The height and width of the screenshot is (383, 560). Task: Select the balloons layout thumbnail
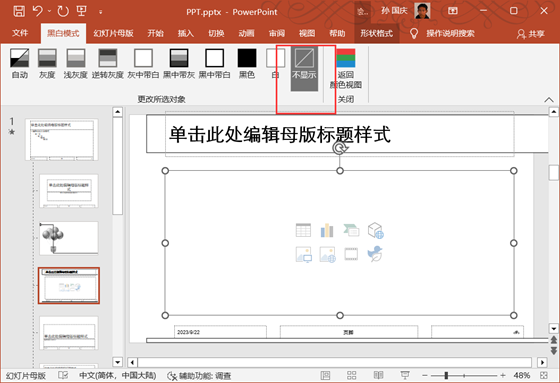pos(69,238)
